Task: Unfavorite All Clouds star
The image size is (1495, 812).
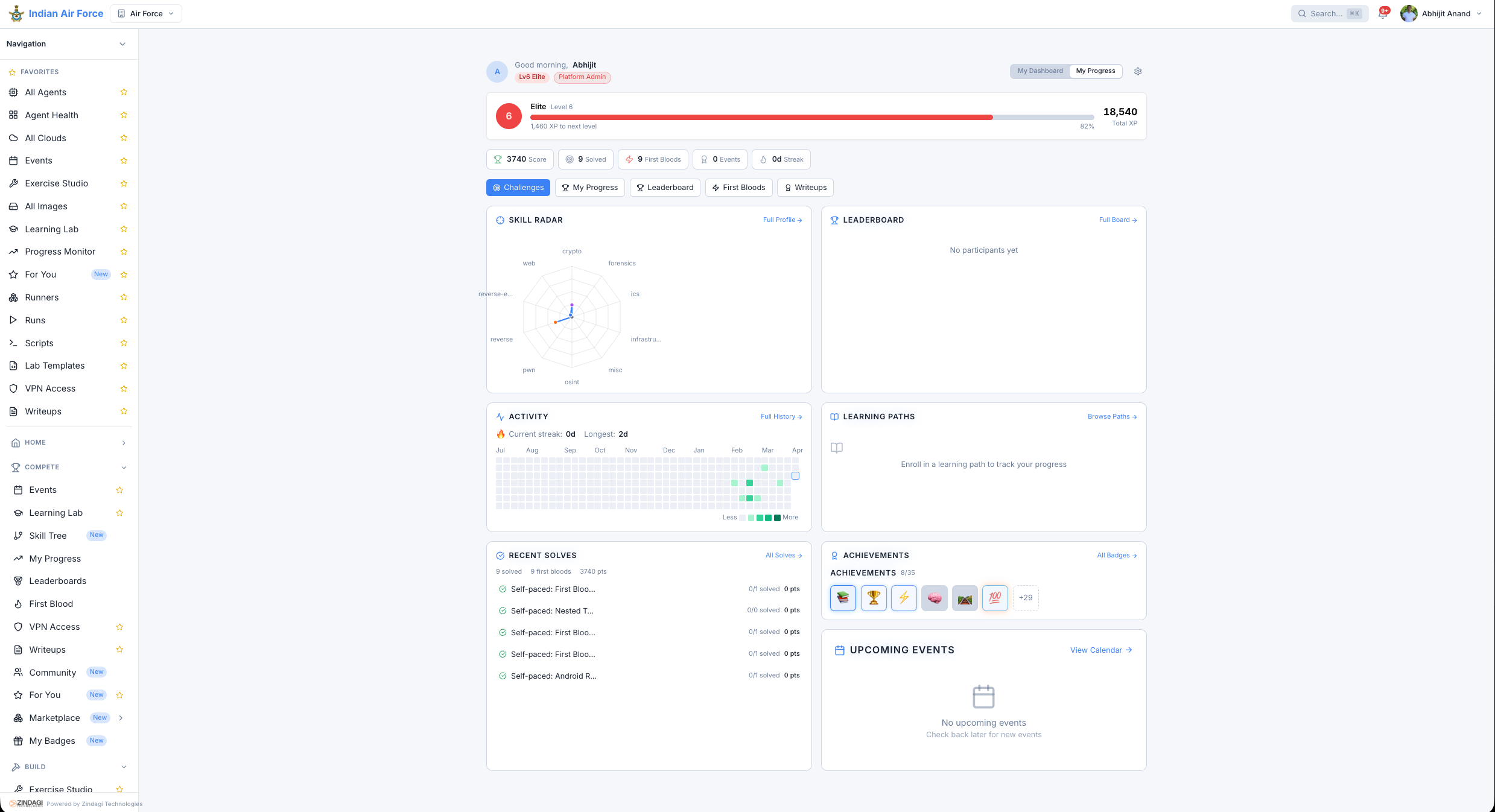Action: [124, 138]
